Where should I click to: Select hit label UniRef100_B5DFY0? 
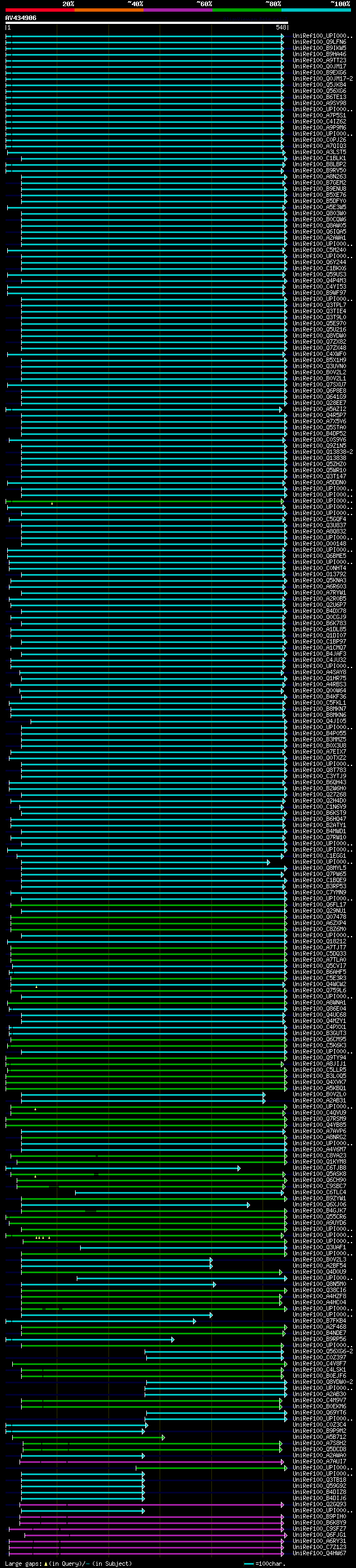point(319,201)
